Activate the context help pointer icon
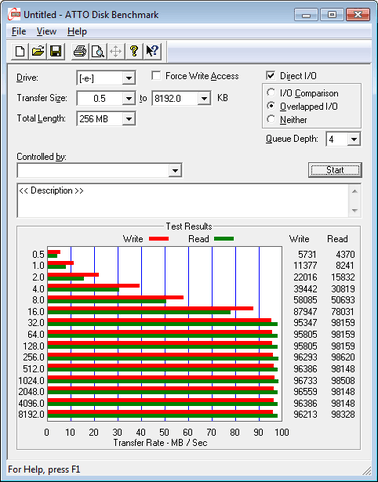 pos(152,51)
